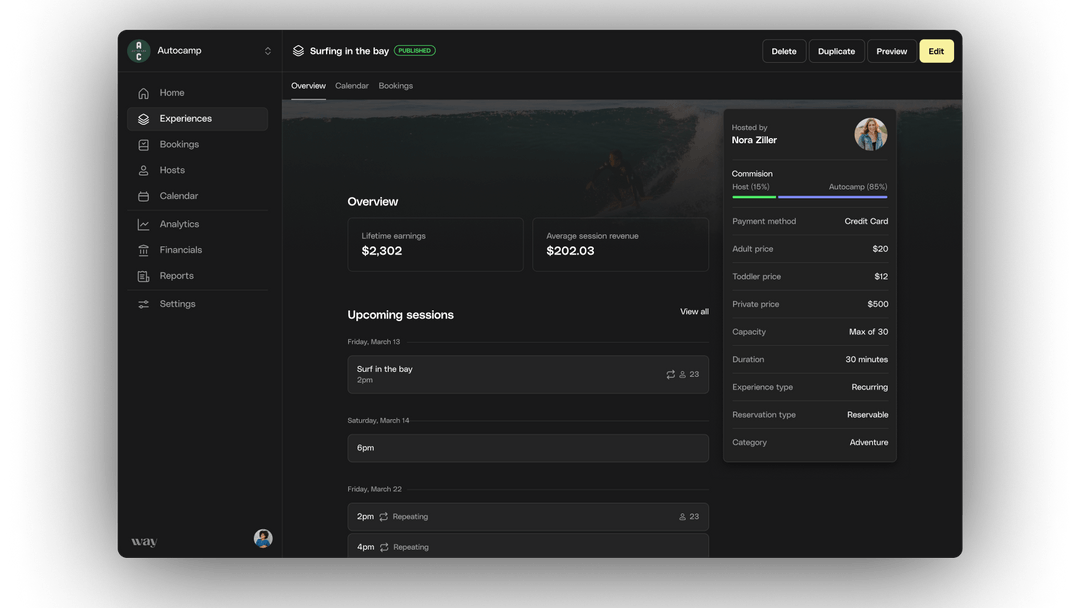Click the Duplicate button
The image size is (1080, 608).
836,51
